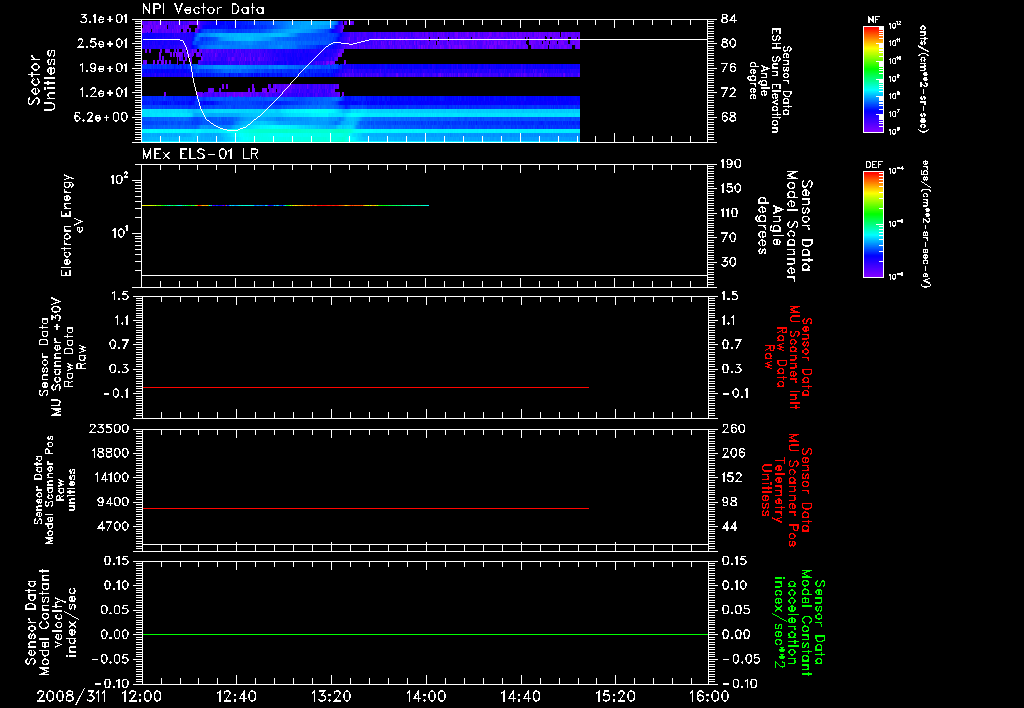Click the red line in MU Scanner +30V panel

pyautogui.click(x=365, y=388)
